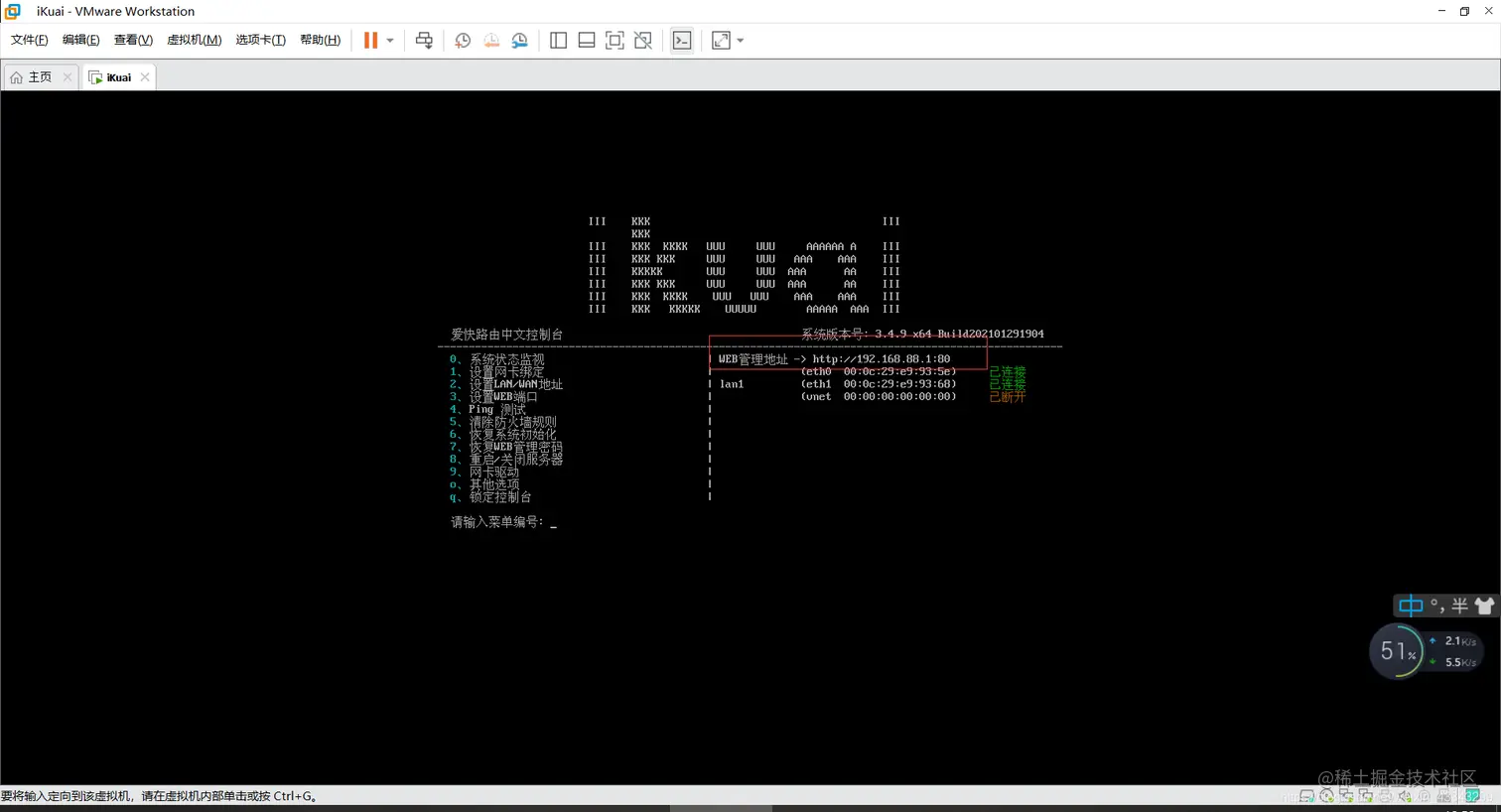Click the stretch guest display icon
Viewport: 1501px width, 812px height.
(x=722, y=41)
